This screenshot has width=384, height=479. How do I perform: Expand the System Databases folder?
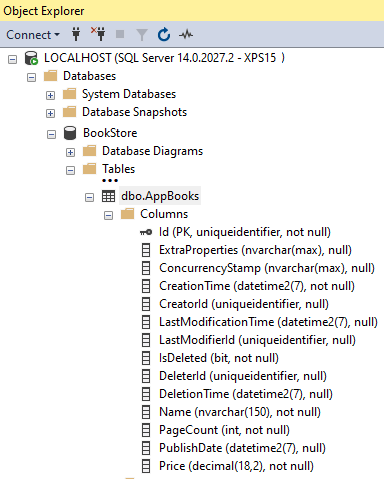pyautogui.click(x=50, y=95)
